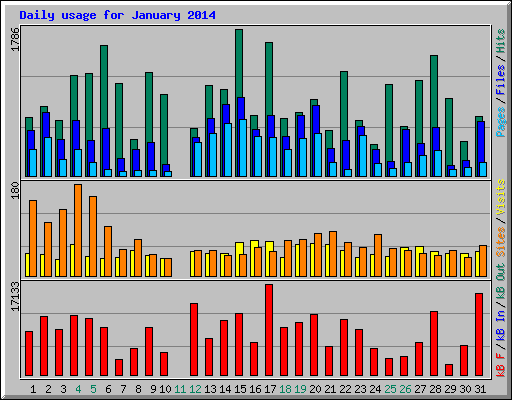Select the 'kB Out' legend label
This screenshot has width=512, height=400.
(501, 282)
